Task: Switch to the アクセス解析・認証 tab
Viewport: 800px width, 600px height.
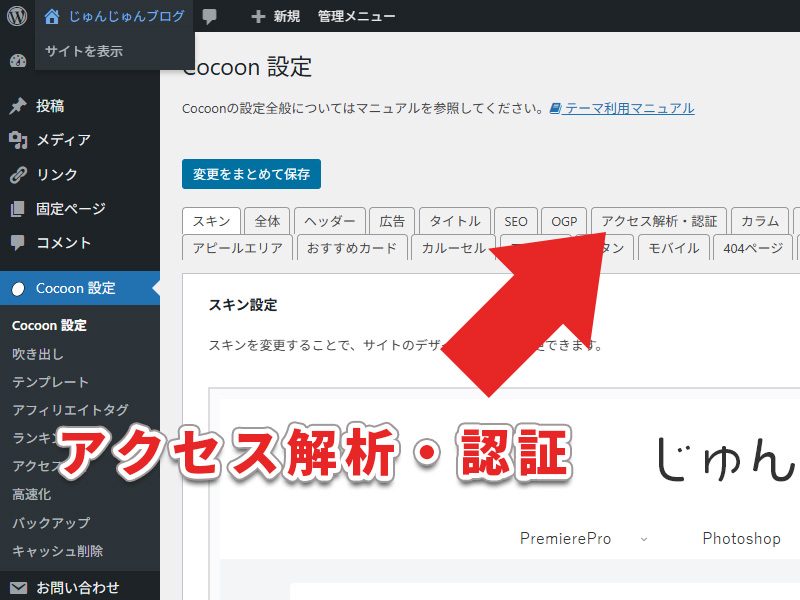Action: click(x=659, y=221)
